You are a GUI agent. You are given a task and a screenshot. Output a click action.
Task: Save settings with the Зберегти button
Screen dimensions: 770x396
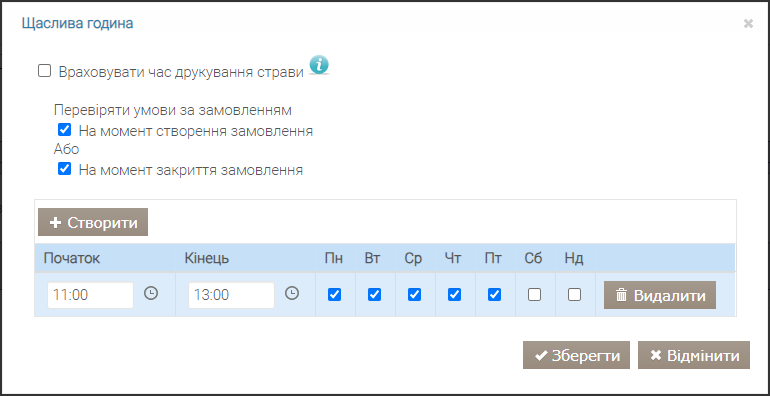(576, 355)
